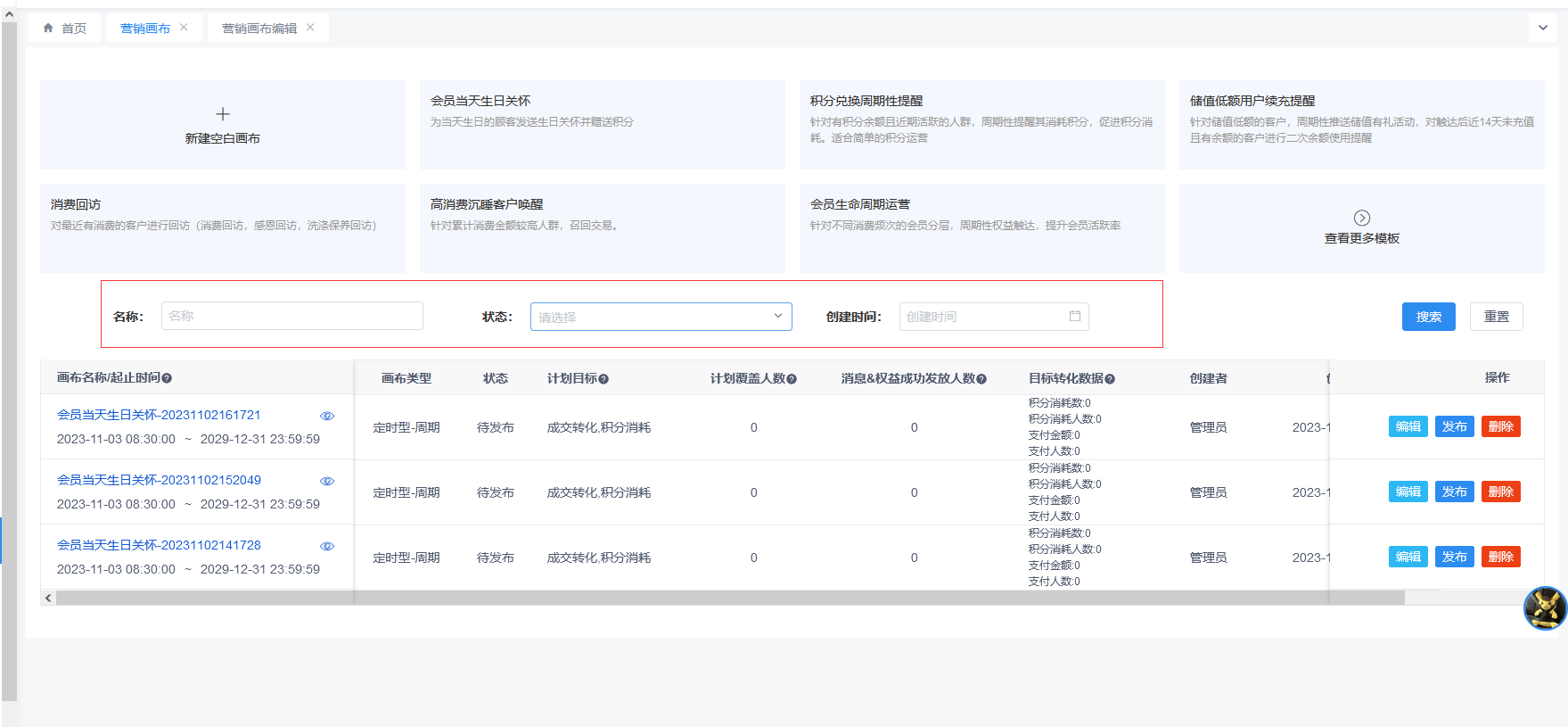Viewport: 1568px width, 727px height.
Task: Click 编辑 for canvas 20231102161721
Action: pos(1408,426)
